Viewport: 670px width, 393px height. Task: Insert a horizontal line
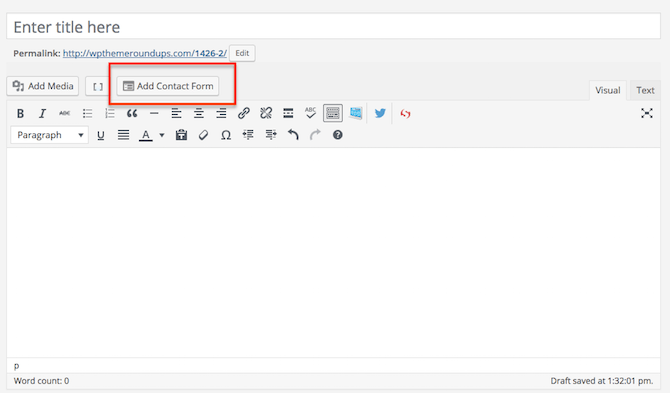154,114
